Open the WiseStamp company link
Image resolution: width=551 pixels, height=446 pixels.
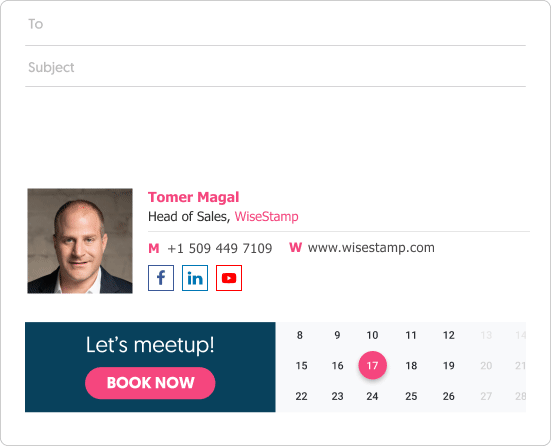tap(266, 216)
